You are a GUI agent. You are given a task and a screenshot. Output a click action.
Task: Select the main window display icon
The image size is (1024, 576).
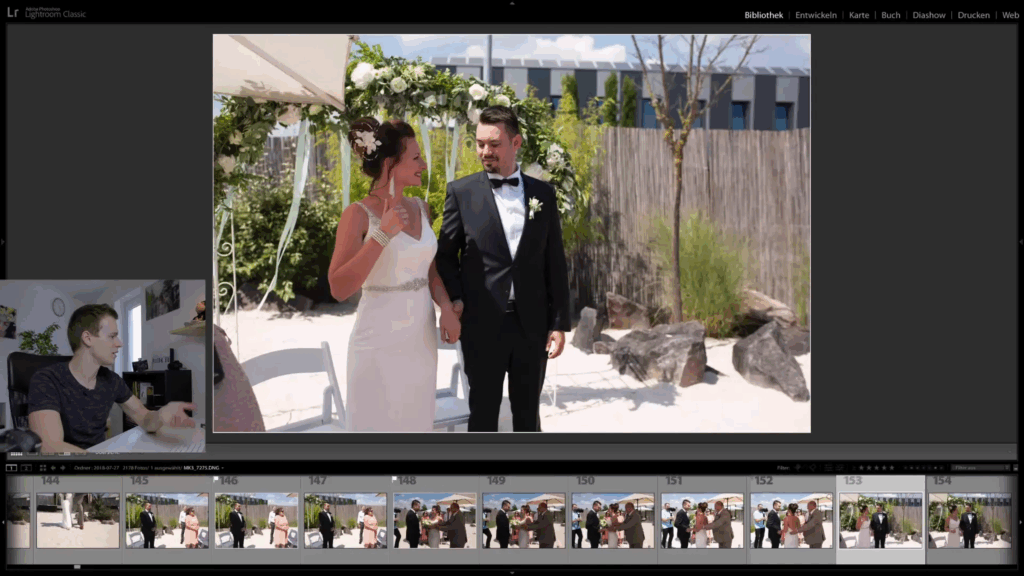point(9,467)
